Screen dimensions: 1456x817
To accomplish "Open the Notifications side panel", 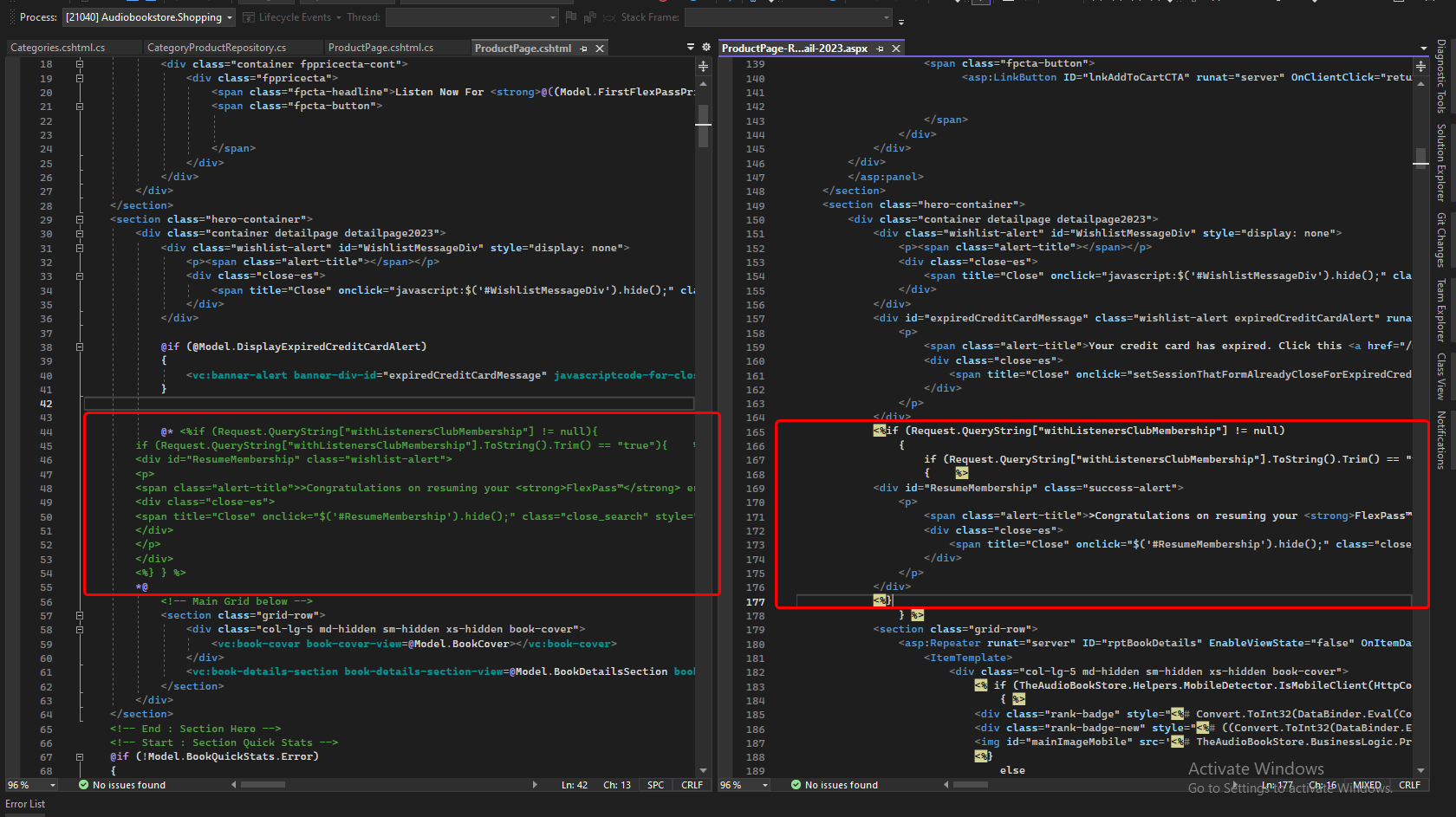I will 1440,439.
